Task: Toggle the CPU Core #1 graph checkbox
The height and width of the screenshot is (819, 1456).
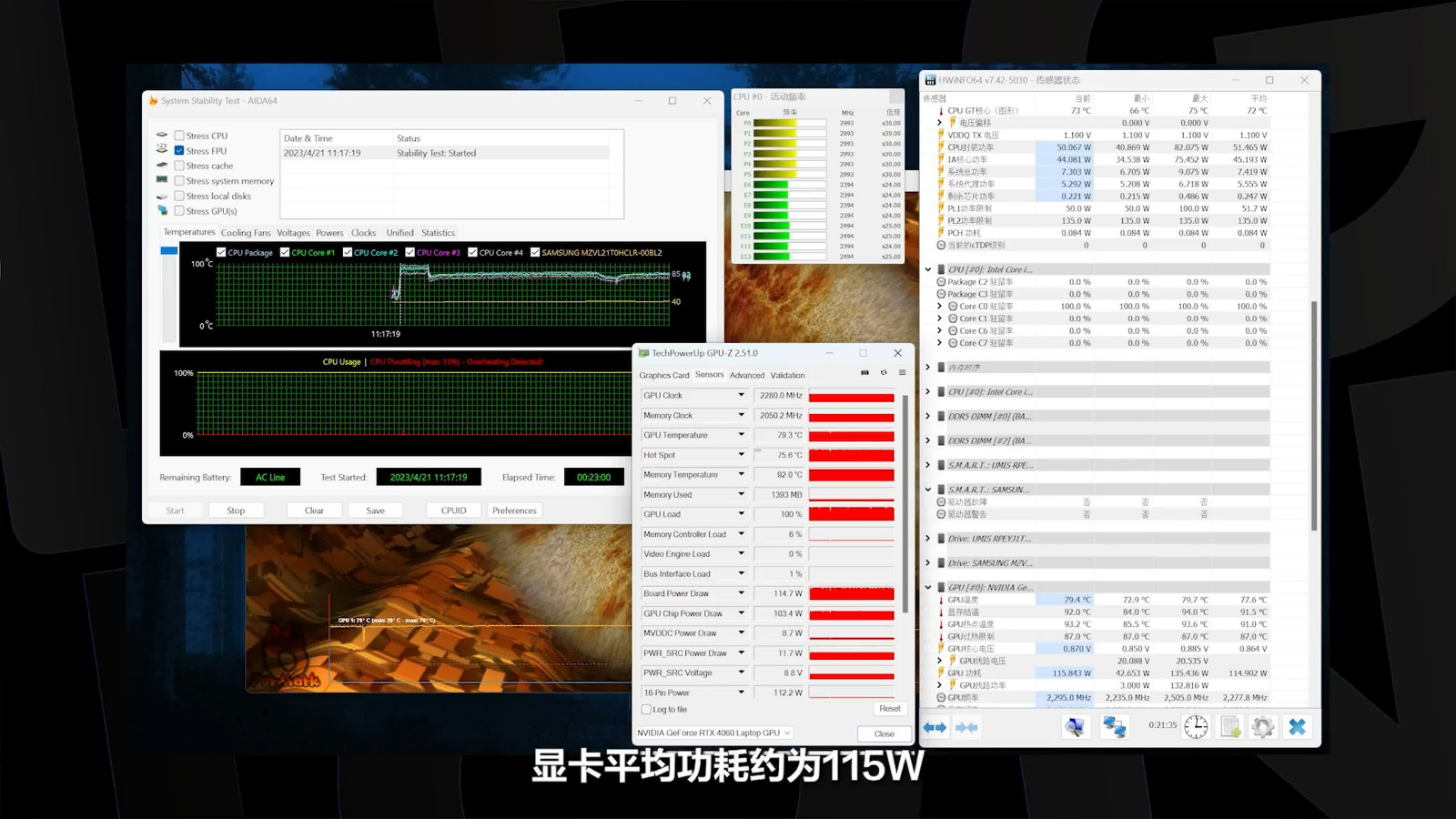Action: (x=285, y=252)
